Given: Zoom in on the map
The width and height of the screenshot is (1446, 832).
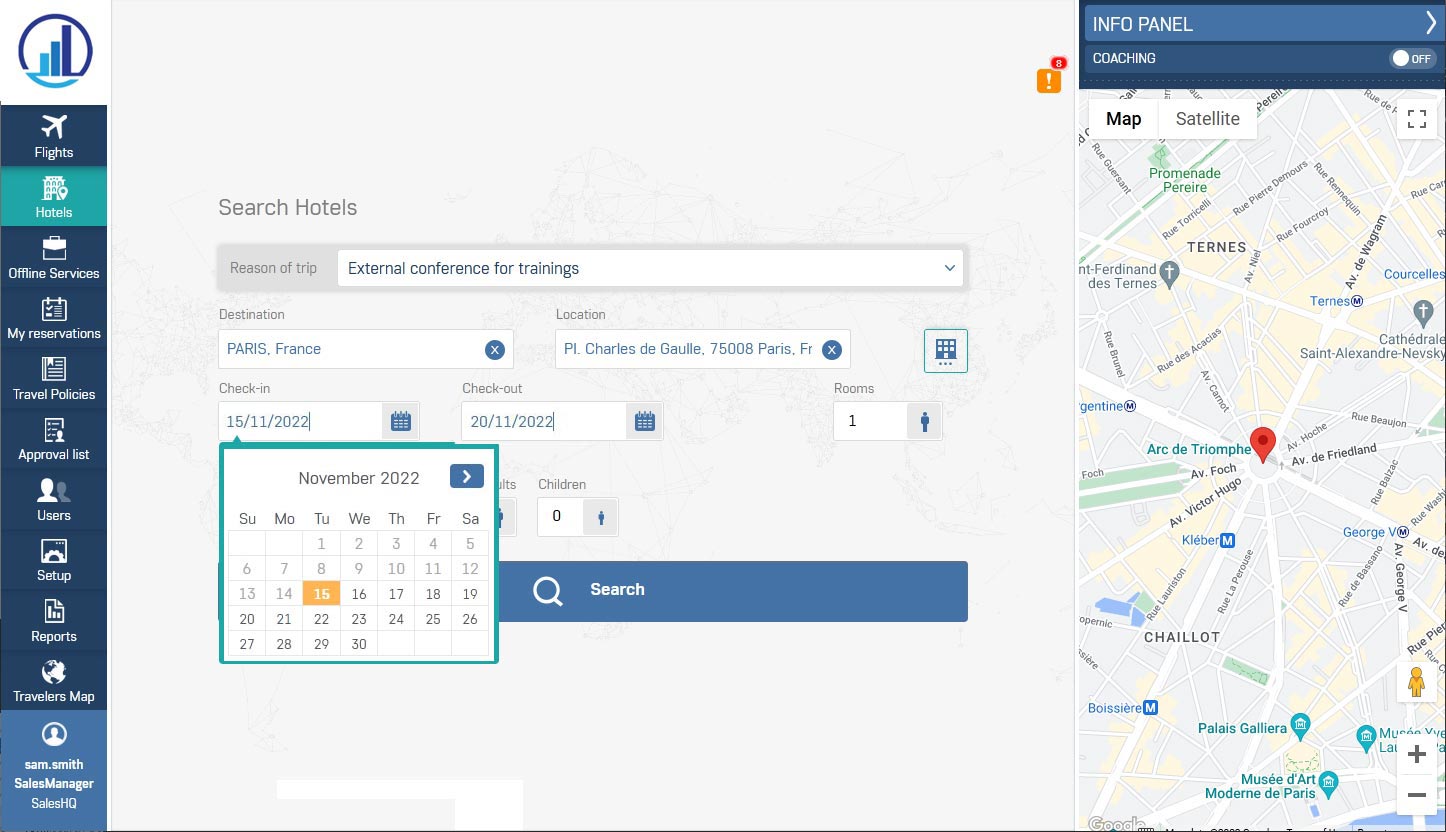Looking at the screenshot, I should click(1416, 755).
